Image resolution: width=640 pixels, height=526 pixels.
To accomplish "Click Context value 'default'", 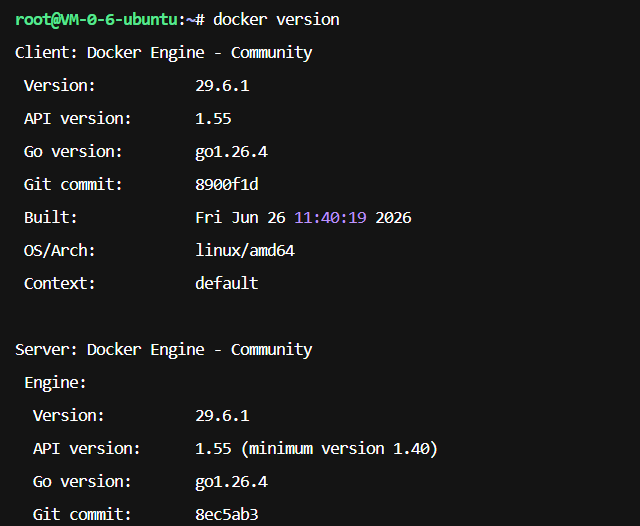I will coord(227,283).
